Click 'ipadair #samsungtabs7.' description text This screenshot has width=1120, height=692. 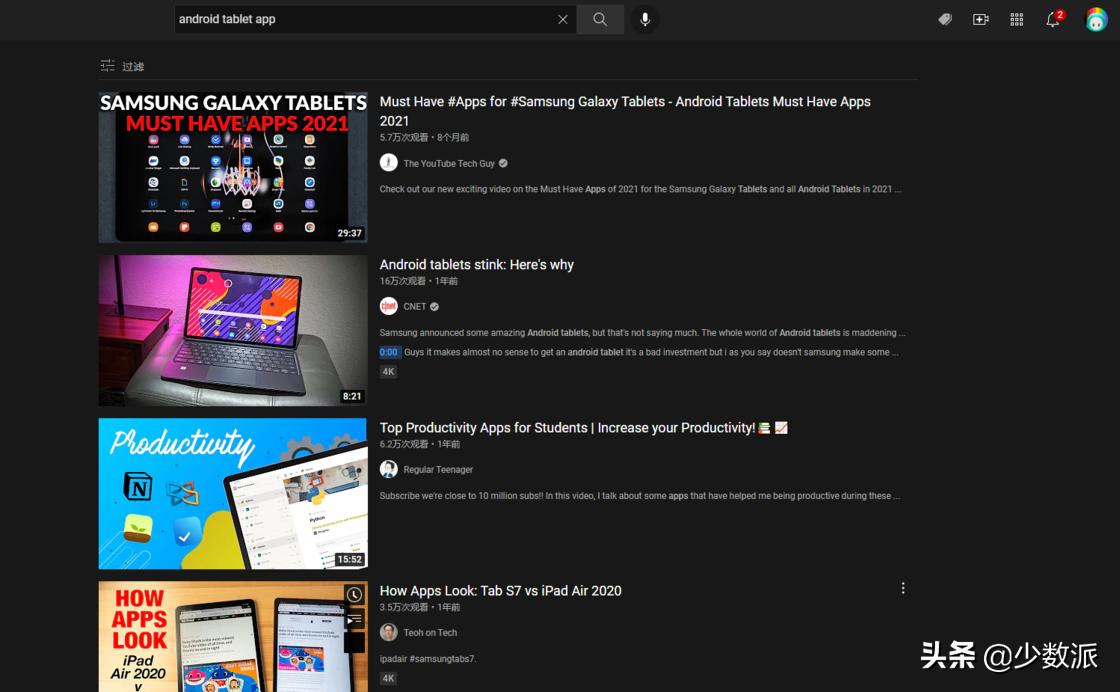[x=428, y=658]
